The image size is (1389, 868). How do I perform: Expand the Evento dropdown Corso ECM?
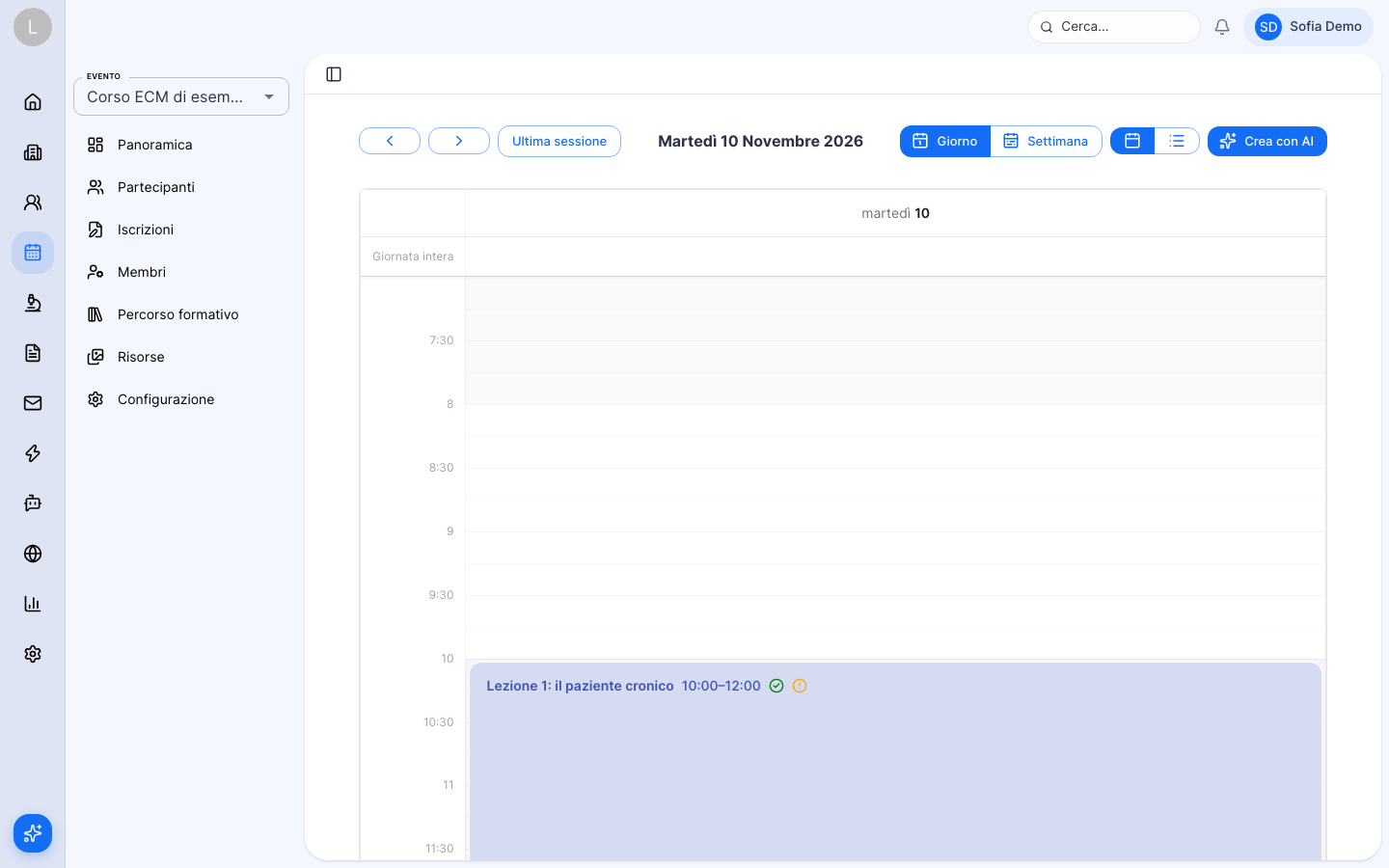click(x=181, y=96)
